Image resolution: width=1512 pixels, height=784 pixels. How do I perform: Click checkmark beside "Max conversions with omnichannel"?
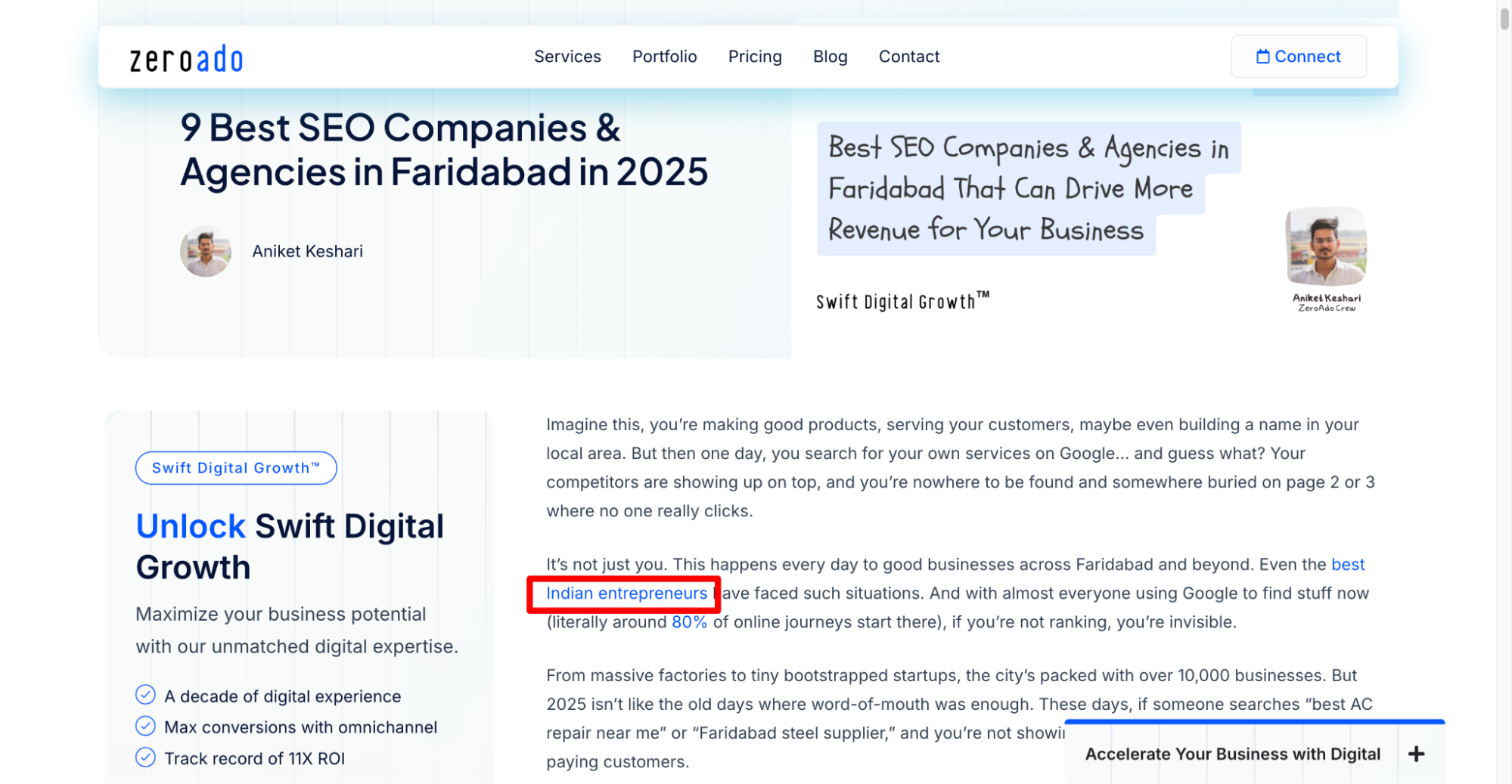pyautogui.click(x=146, y=726)
